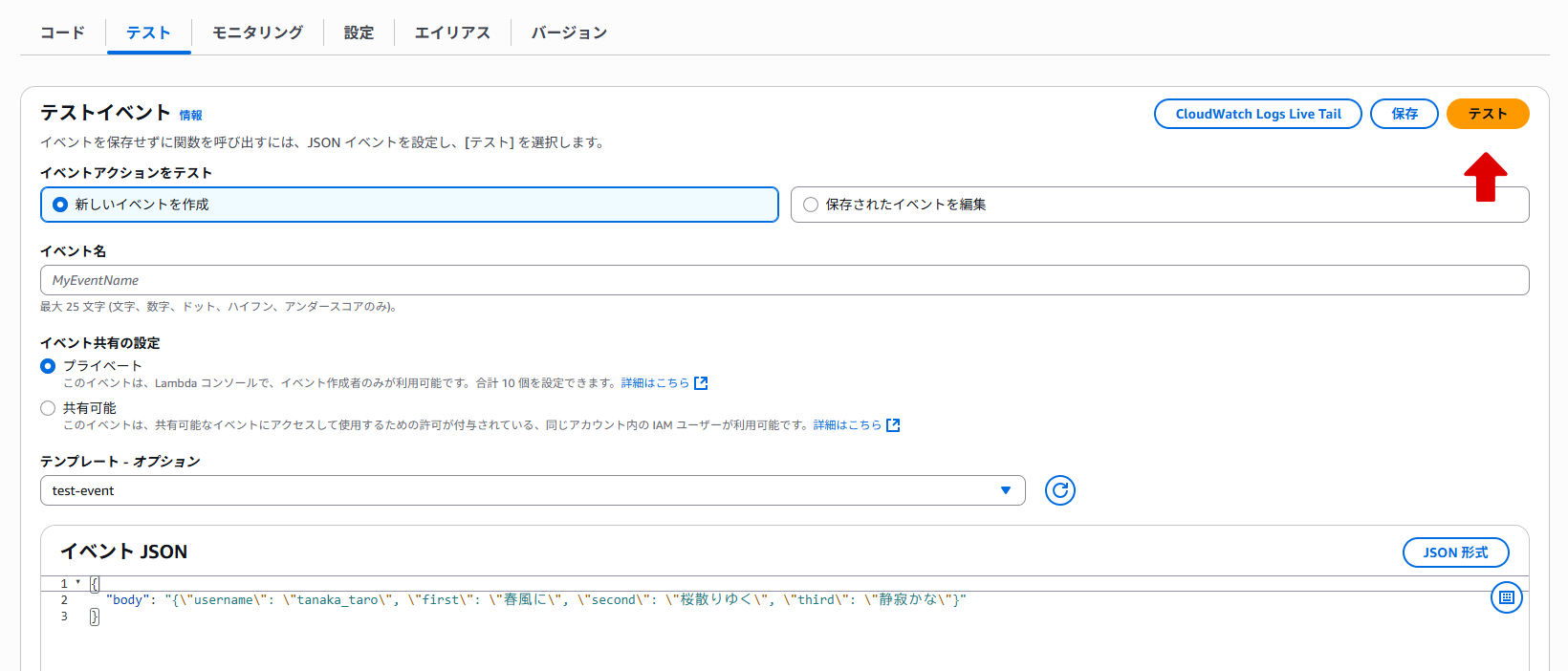Click JSON body text on line 2
Screen dimensions: 1568x671
point(536,600)
